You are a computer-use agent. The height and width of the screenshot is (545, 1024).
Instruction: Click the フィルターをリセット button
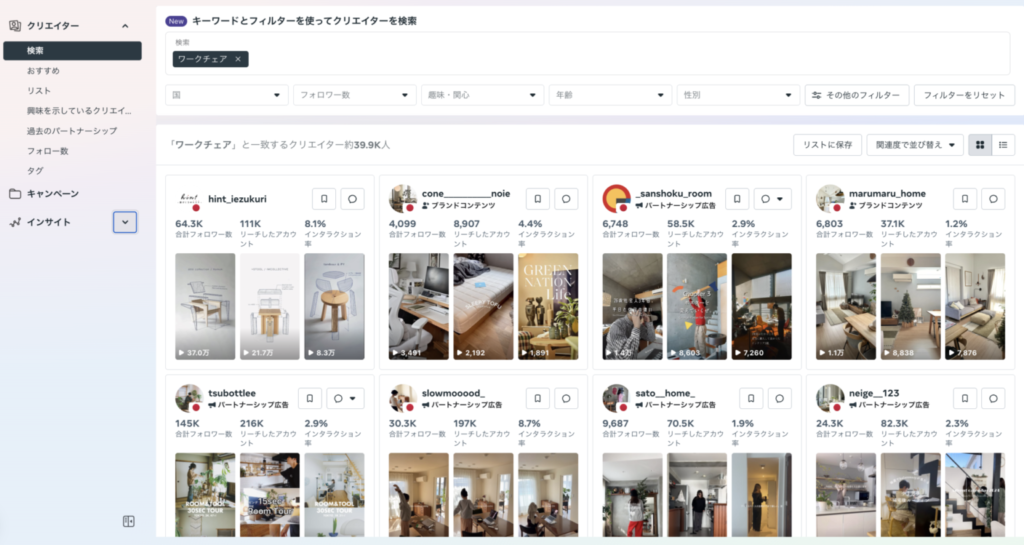[964, 95]
